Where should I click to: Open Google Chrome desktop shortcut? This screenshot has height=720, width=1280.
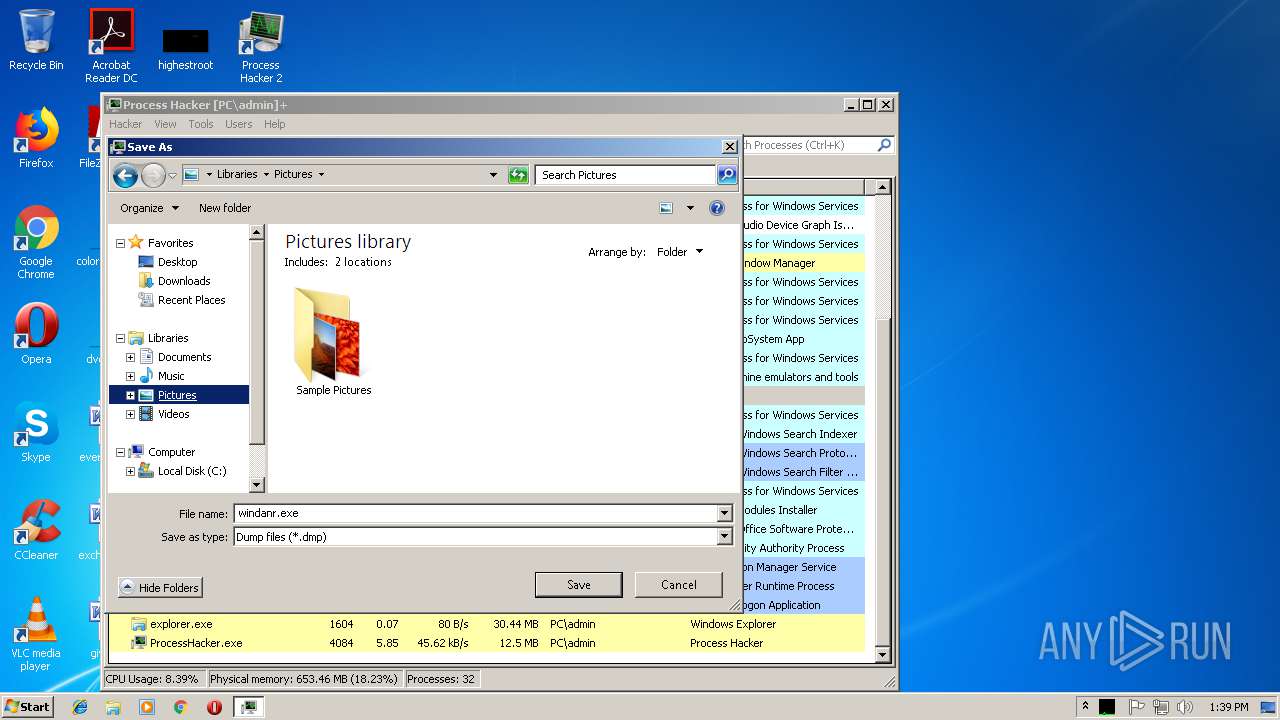pos(36,243)
